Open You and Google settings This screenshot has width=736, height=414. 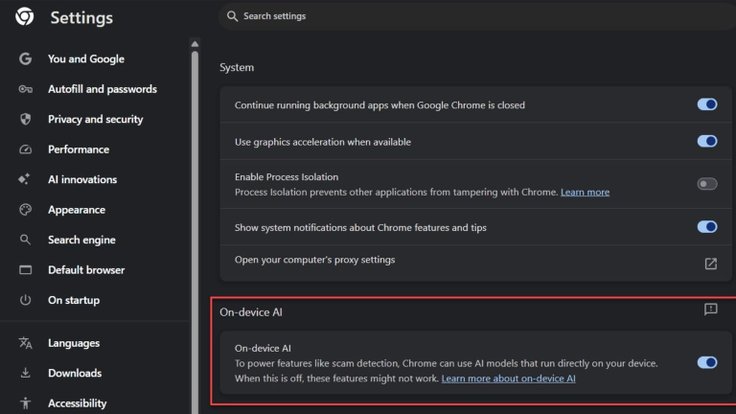(86, 59)
